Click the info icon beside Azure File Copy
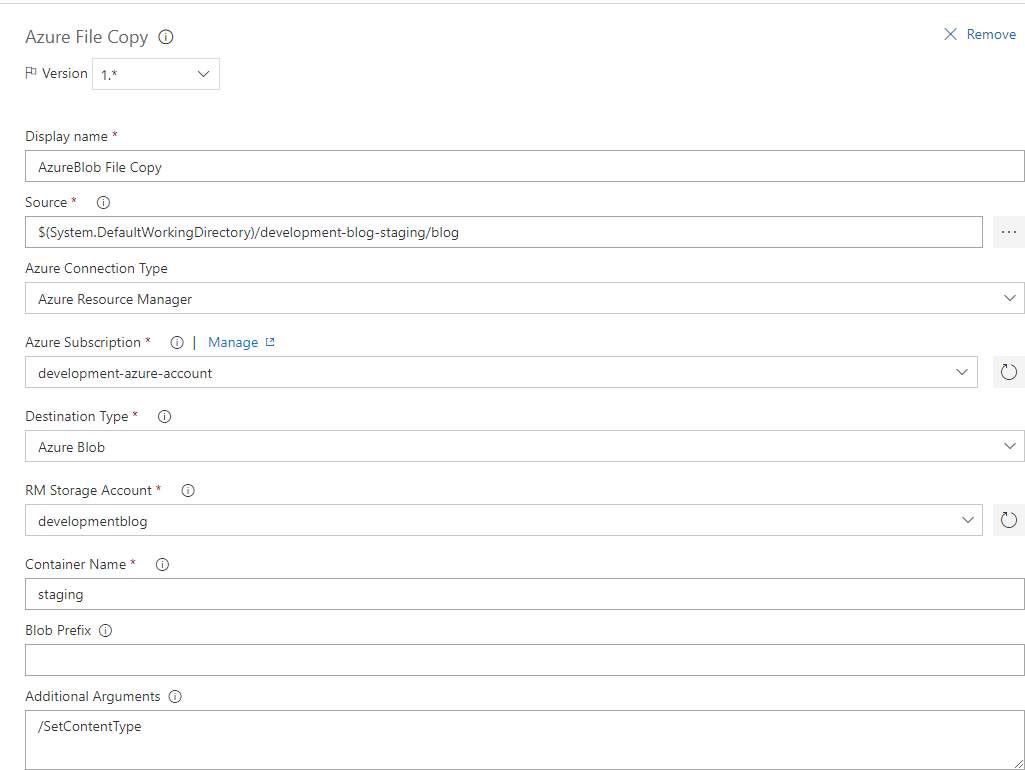Image resolution: width=1025 pixels, height=770 pixels. (x=167, y=37)
